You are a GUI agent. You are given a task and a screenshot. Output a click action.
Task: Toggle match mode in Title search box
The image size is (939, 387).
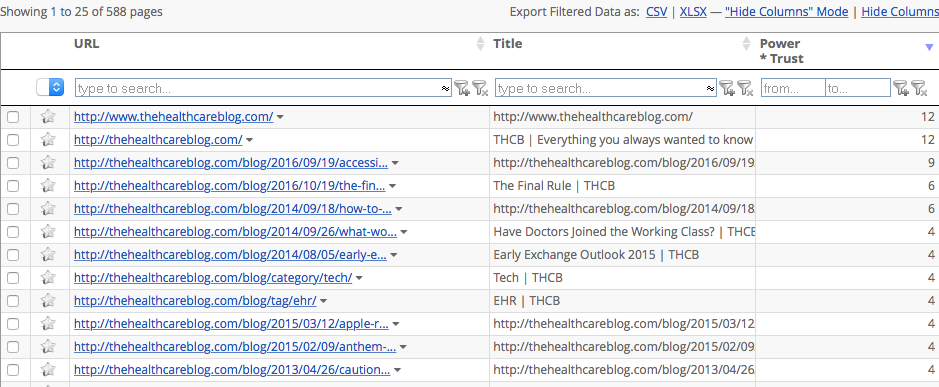pos(710,89)
